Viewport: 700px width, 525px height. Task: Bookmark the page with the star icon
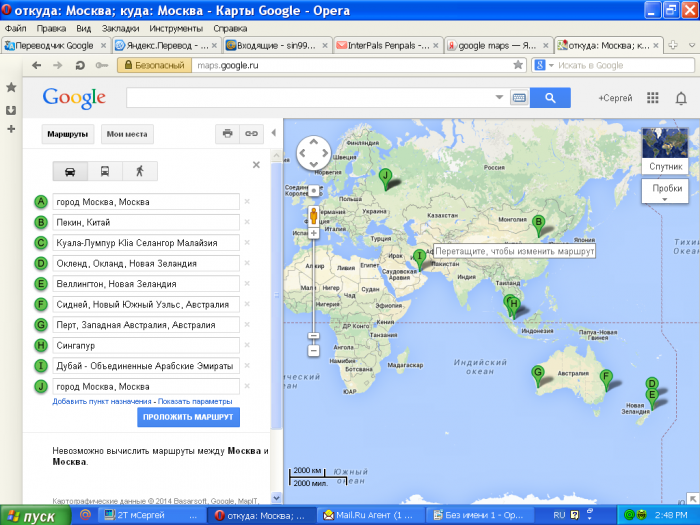(517, 65)
